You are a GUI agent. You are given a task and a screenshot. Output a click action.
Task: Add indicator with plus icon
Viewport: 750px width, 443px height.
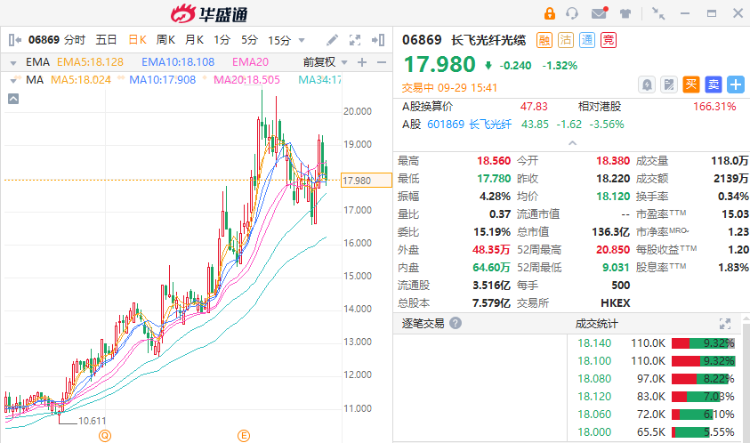[x=362, y=62]
